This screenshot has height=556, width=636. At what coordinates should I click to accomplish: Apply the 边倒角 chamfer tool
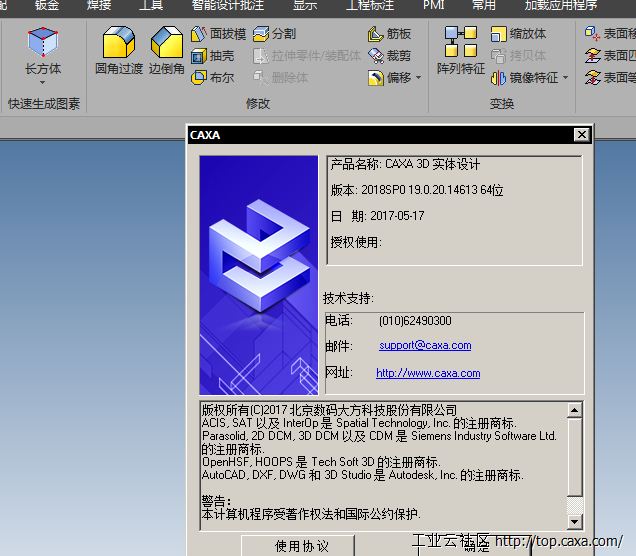point(167,50)
